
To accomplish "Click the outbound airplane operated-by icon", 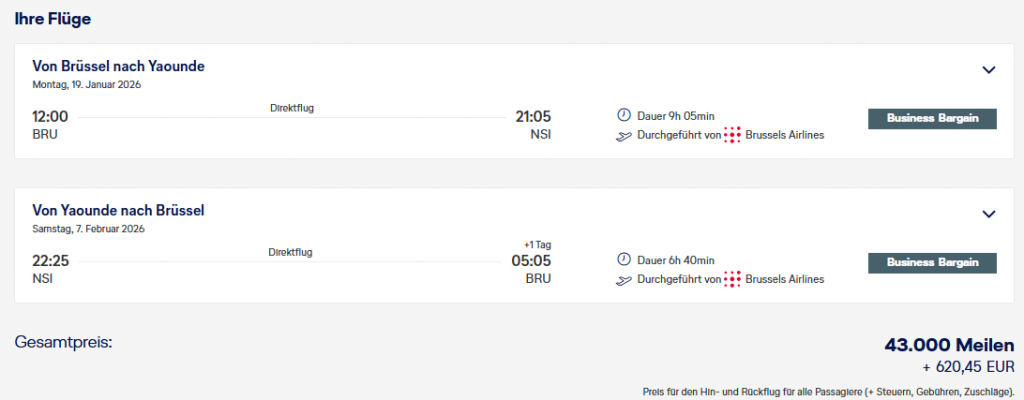I will click(625, 135).
